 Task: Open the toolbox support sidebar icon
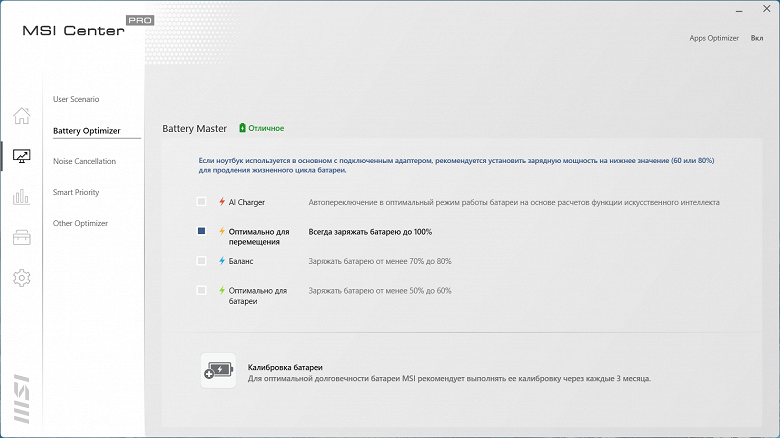(21, 237)
